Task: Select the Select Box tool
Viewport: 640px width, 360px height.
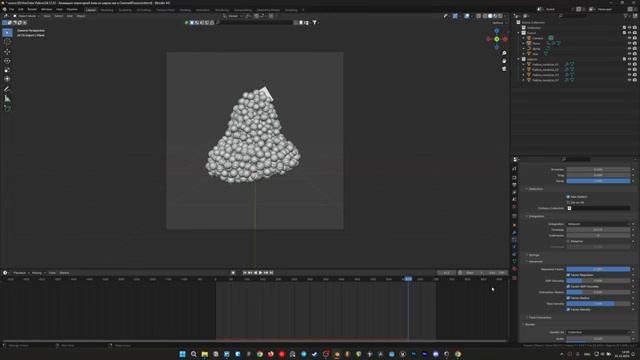Action: [x=7, y=33]
